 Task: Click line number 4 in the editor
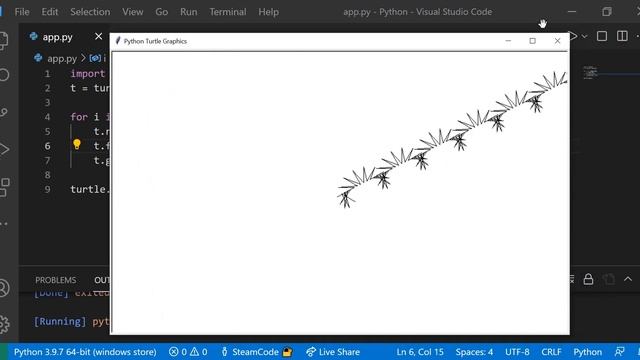pyautogui.click(x=47, y=117)
